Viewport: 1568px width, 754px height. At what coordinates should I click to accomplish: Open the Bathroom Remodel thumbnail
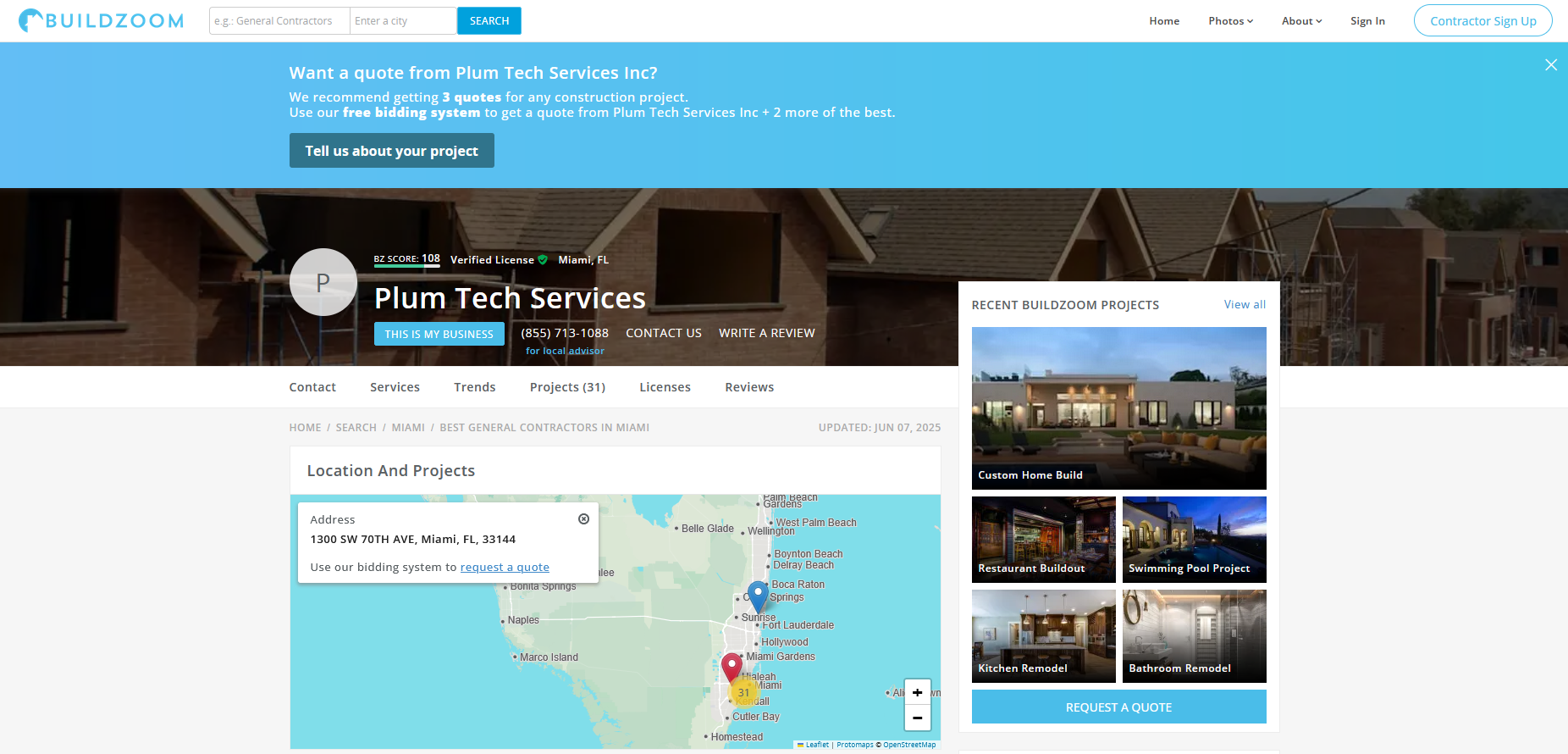click(1195, 636)
